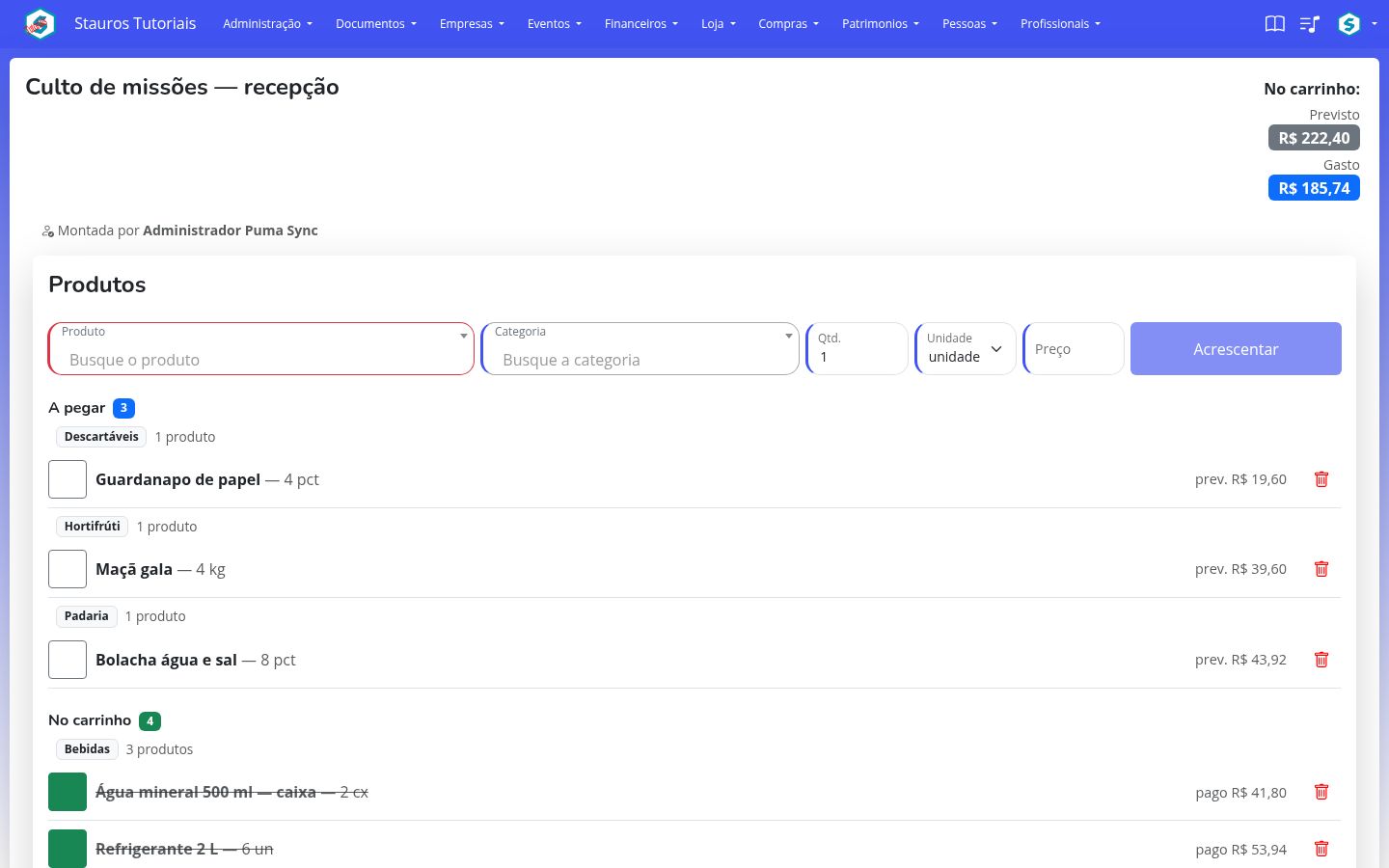The image size is (1389, 868).
Task: Delete Maçã gala with trash icon
Action: (1321, 569)
